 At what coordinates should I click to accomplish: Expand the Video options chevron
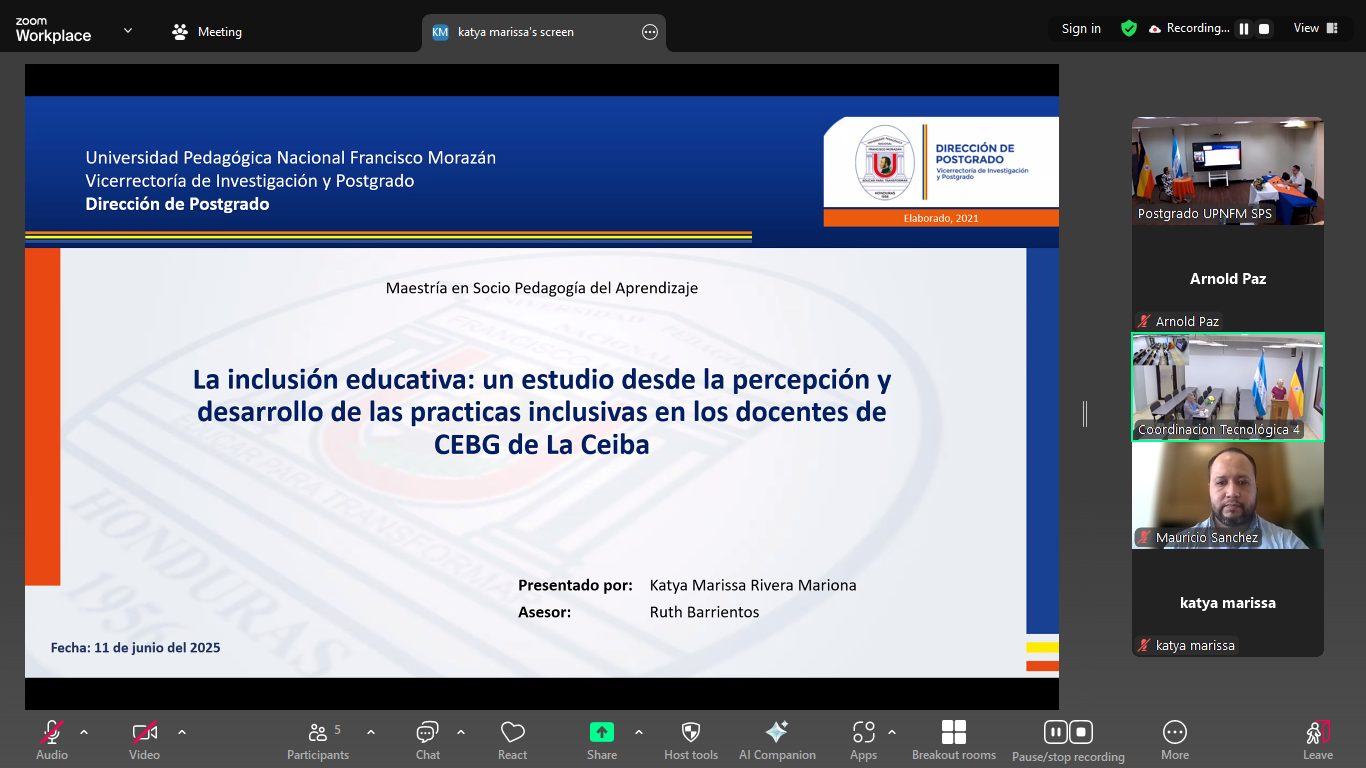182,732
